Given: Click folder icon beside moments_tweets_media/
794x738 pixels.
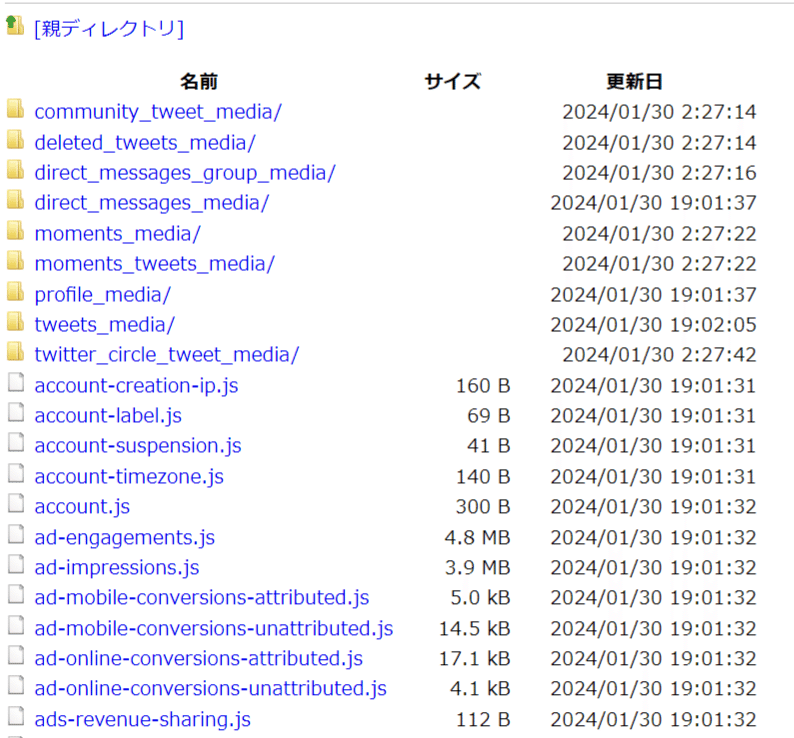Looking at the screenshot, I should [15, 260].
